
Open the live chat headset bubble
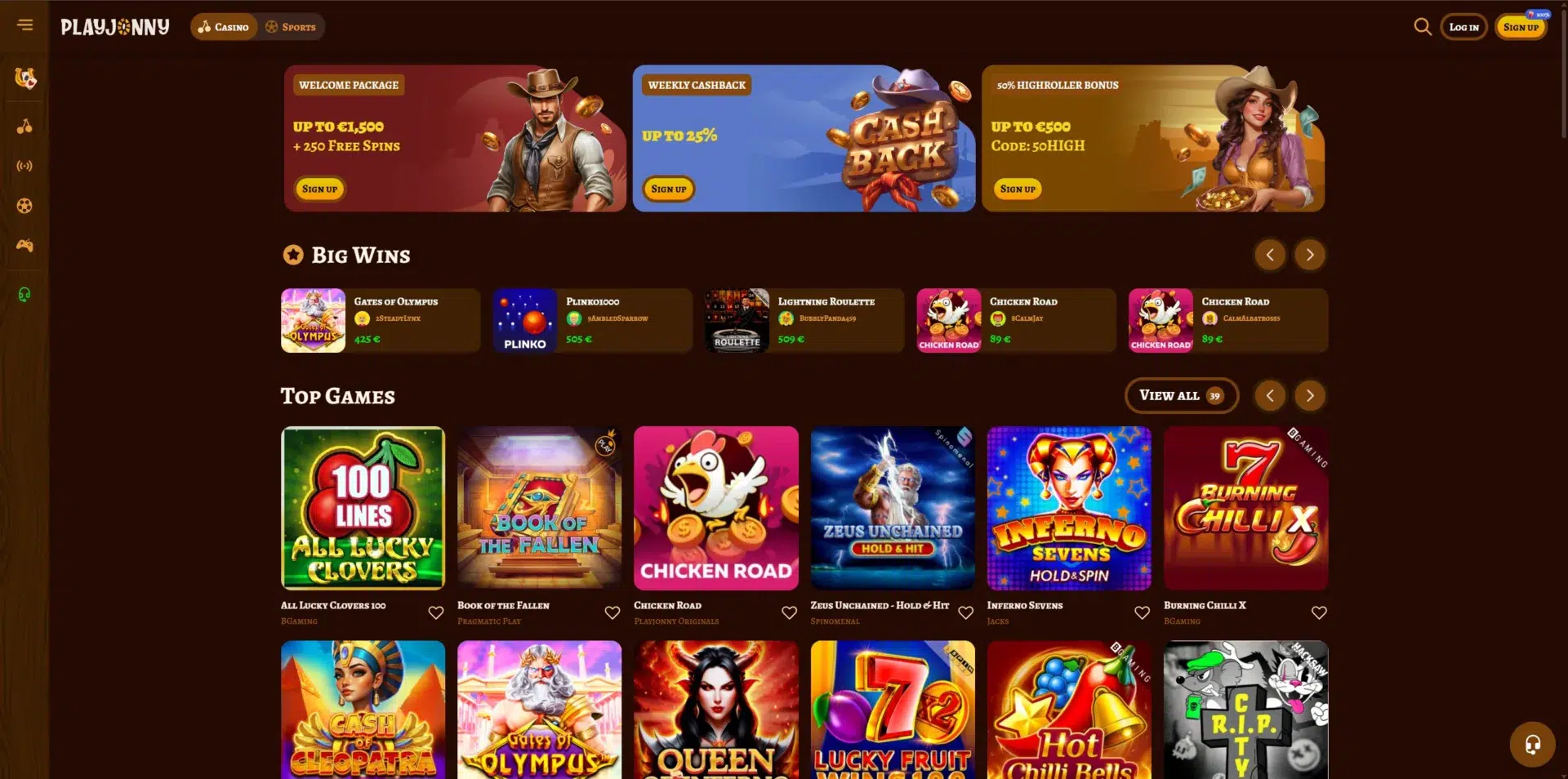pyautogui.click(x=1532, y=744)
